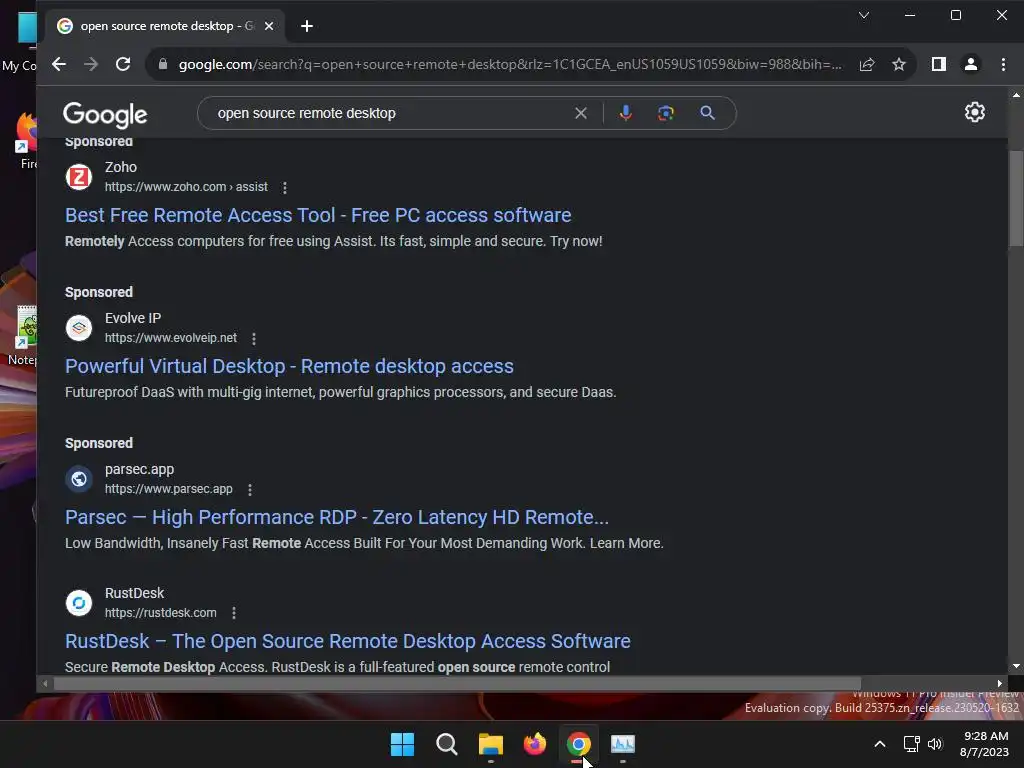This screenshot has height=768, width=1024.
Task: Clear the search query
Action: point(581,113)
